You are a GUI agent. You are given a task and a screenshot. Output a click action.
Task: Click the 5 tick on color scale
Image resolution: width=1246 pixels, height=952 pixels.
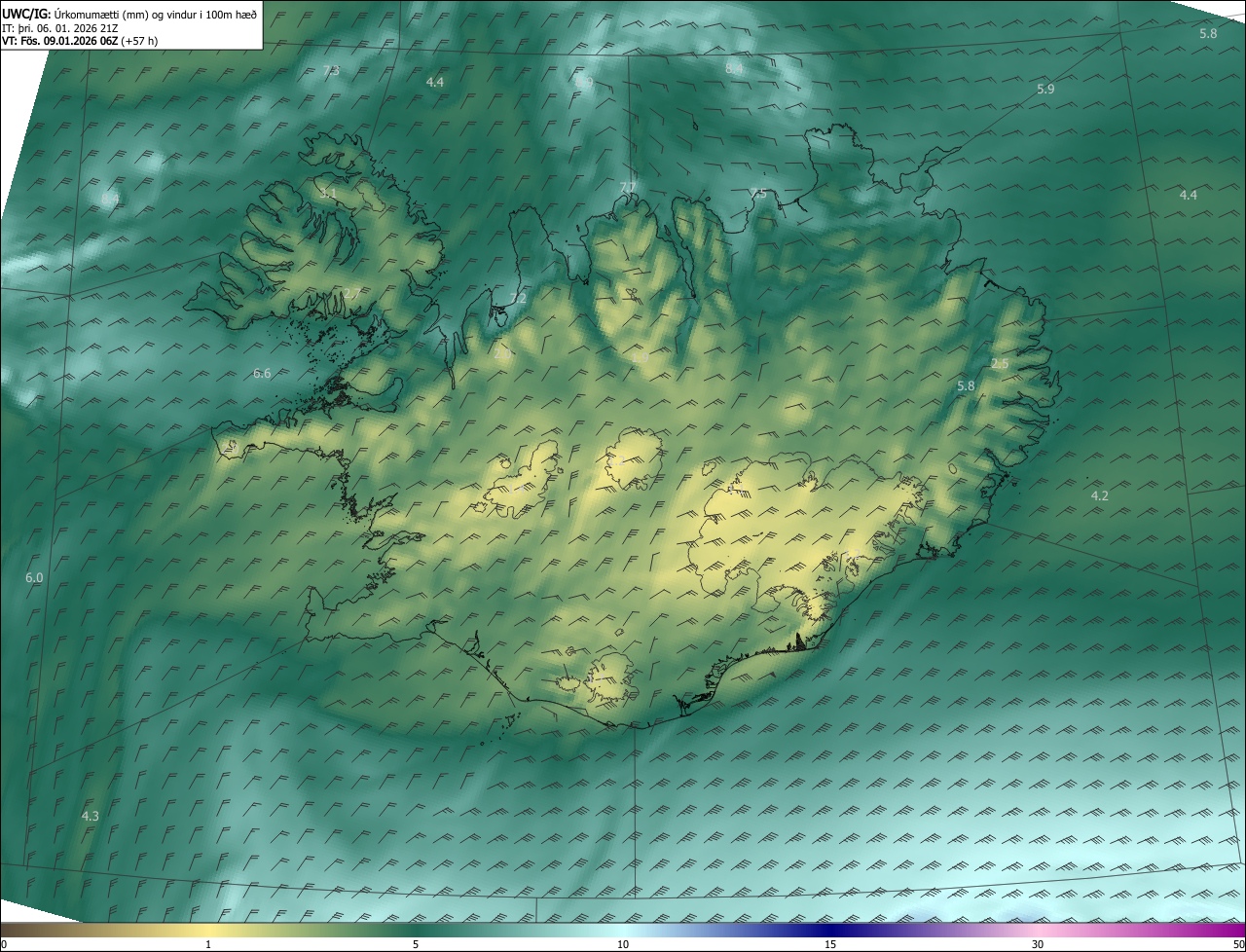416,945
